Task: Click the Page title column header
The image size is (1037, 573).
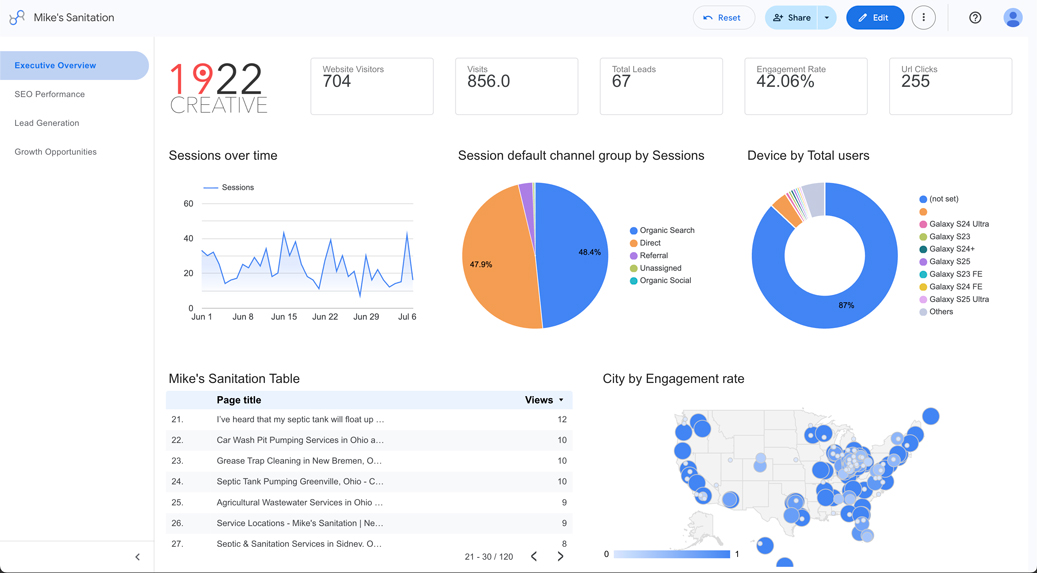Action: (x=239, y=400)
